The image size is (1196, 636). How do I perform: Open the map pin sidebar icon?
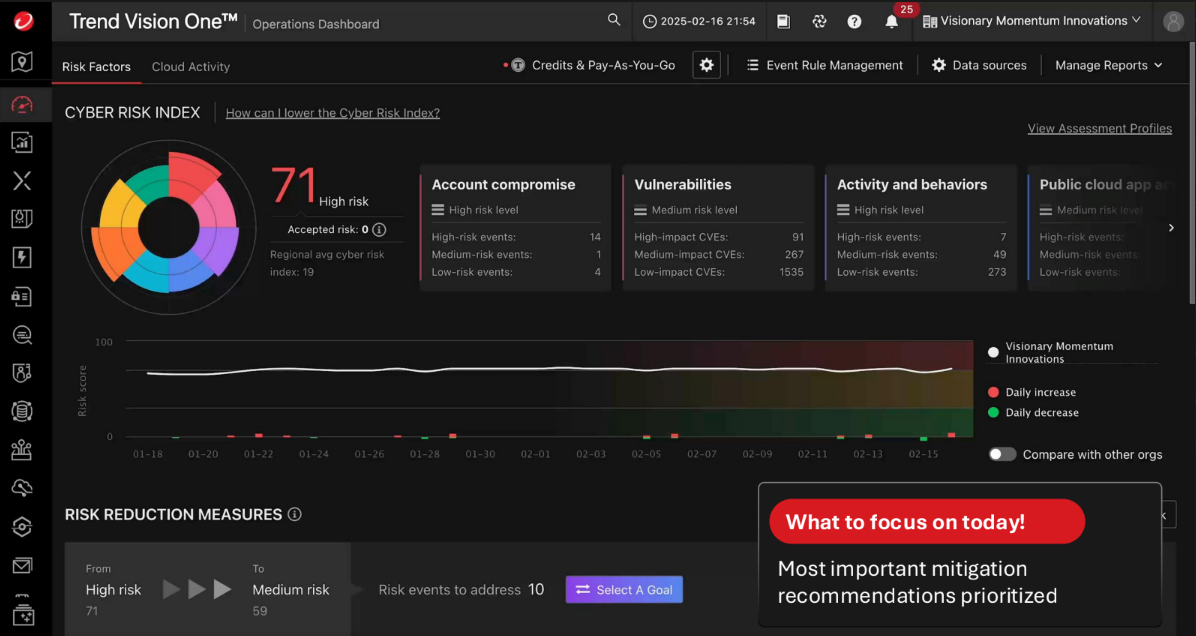pos(22,63)
